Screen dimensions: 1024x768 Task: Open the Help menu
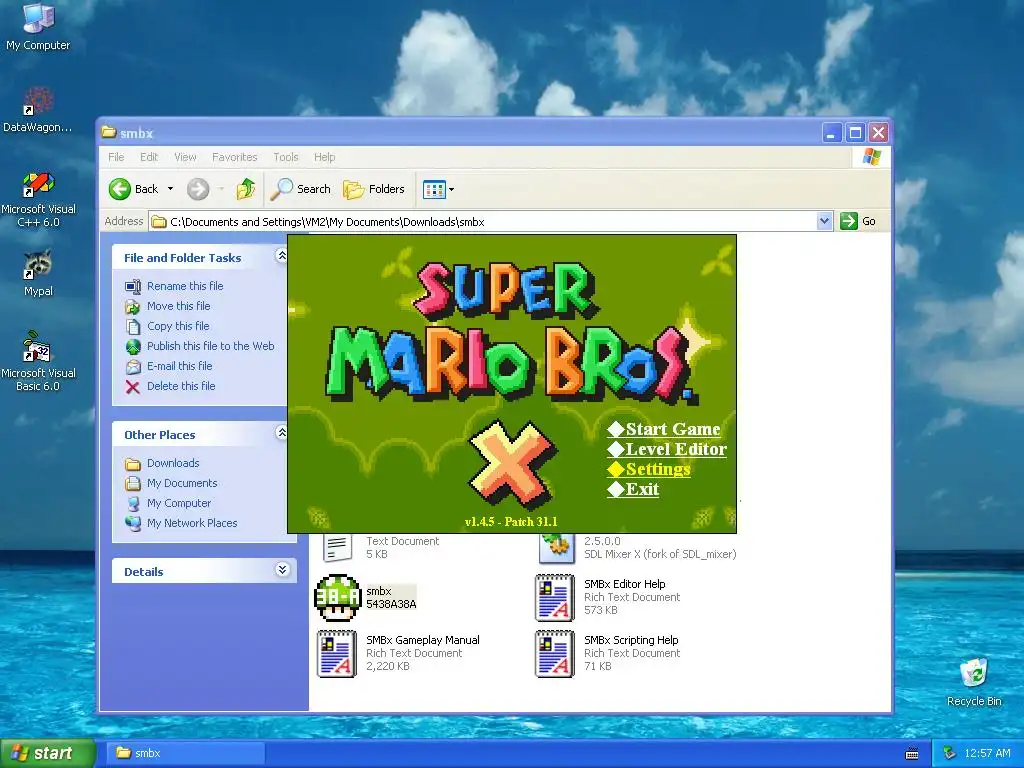pos(325,157)
